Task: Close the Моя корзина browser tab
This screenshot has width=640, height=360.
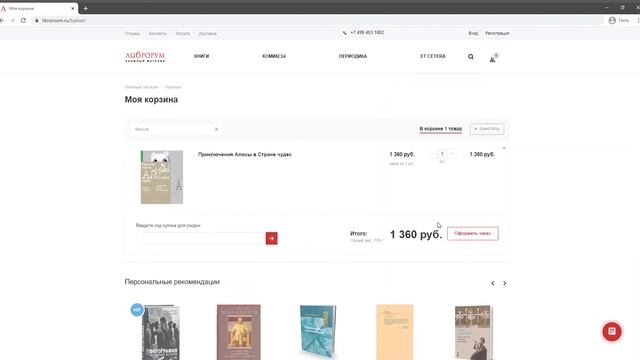Action: [x=73, y=8]
